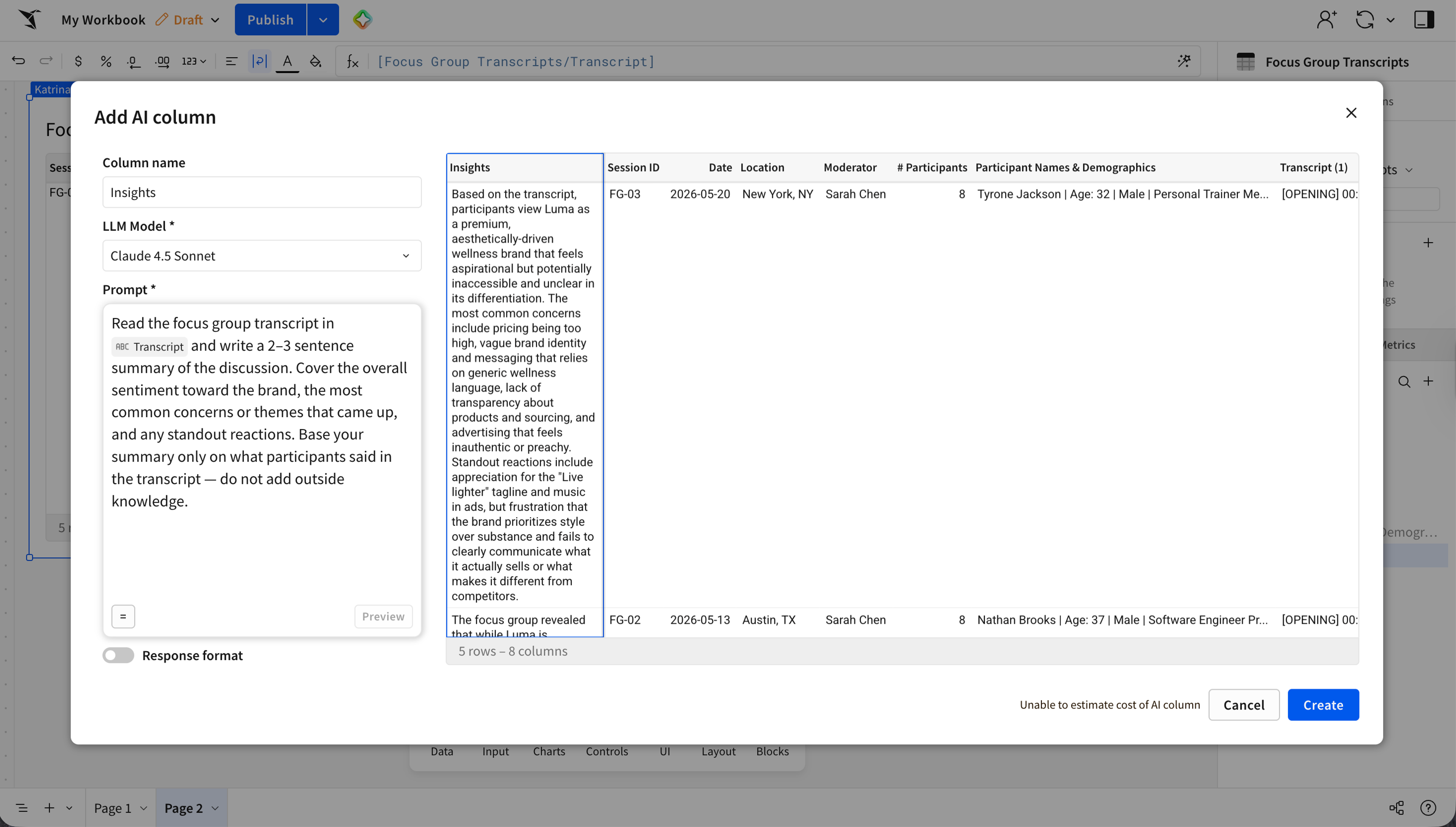Click the Insights column header
Image resolution: width=1456 pixels, height=827 pixels.
pos(524,168)
